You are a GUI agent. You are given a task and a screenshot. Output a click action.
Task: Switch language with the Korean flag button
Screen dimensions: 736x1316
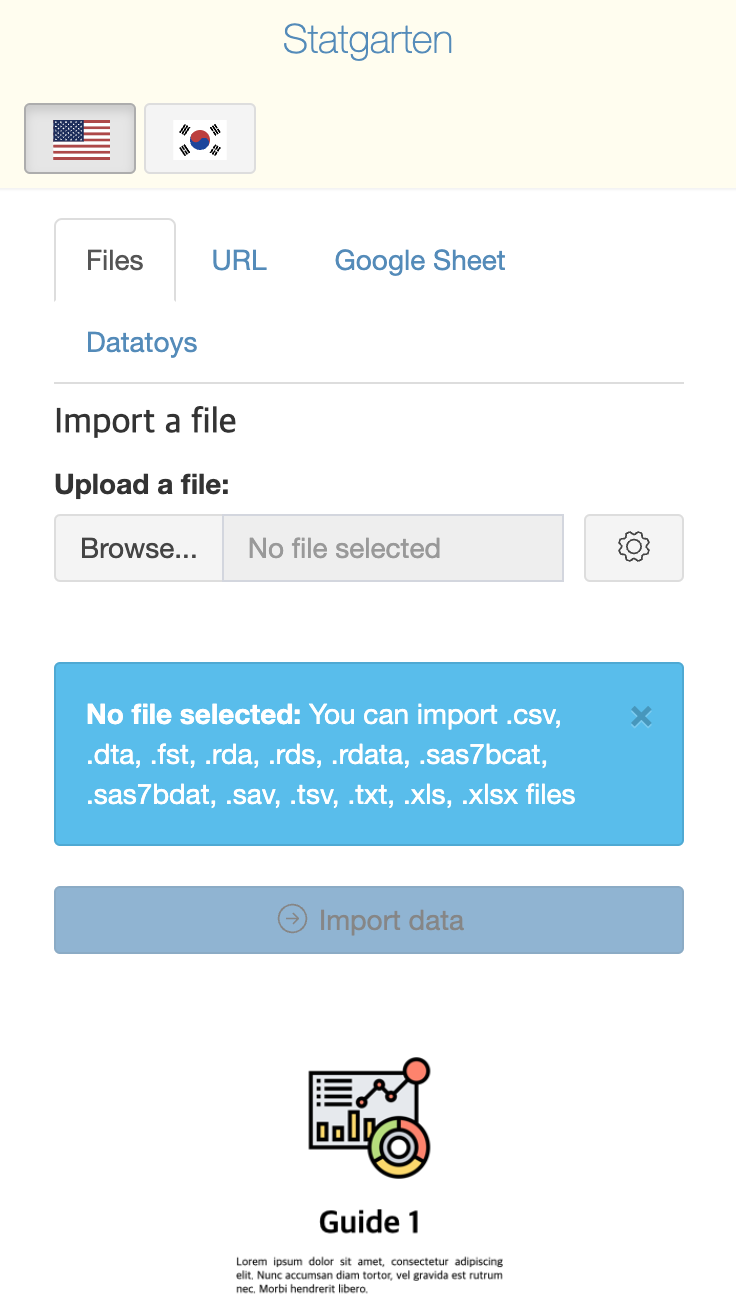(x=200, y=138)
